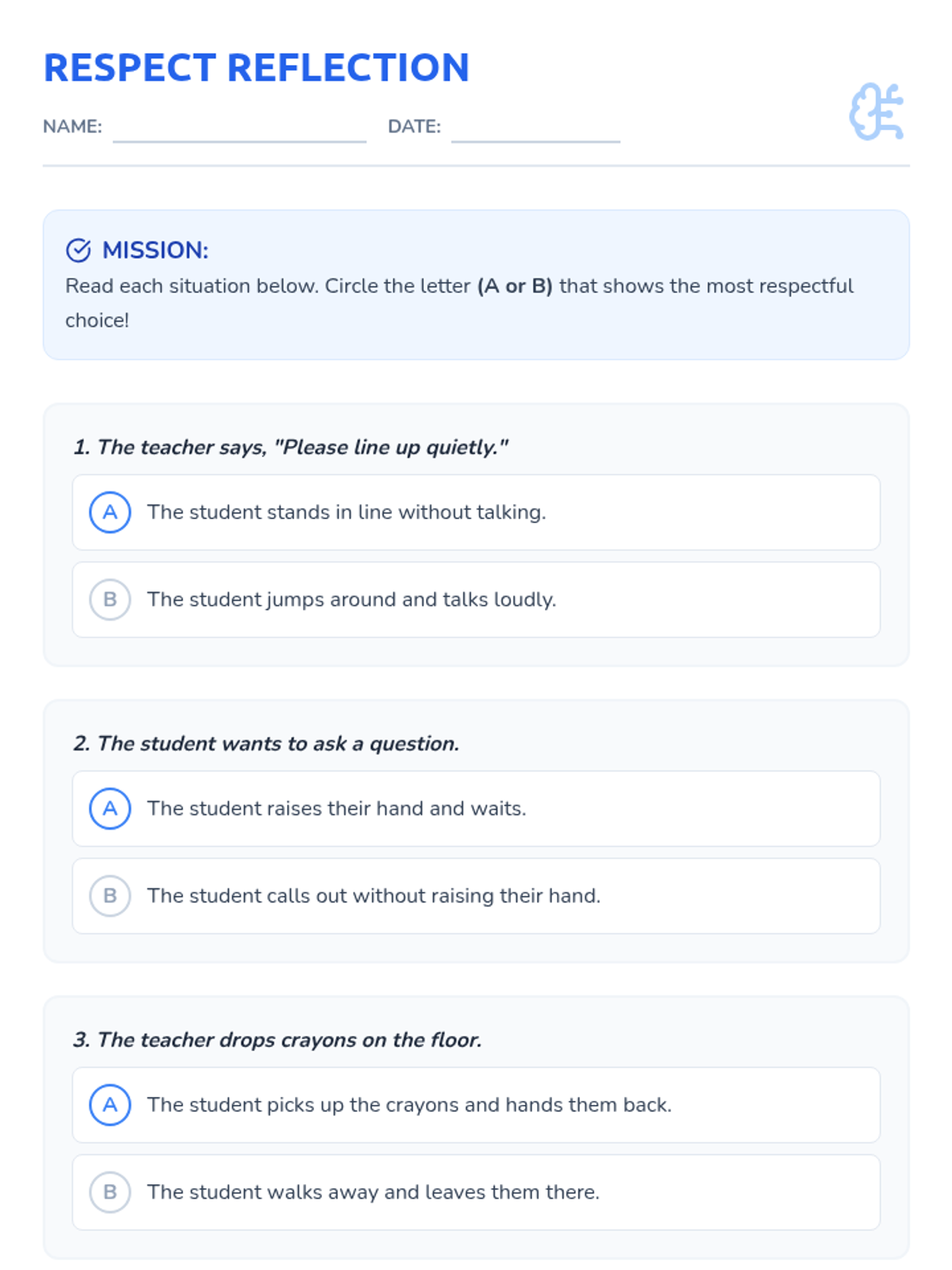Click the MISSION heading text
Screen dimensions: 952x1270
[155, 250]
